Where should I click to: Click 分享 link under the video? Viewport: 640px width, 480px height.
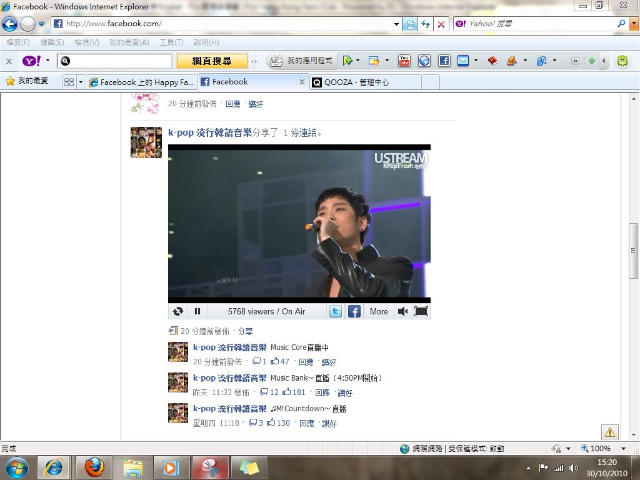[245, 331]
